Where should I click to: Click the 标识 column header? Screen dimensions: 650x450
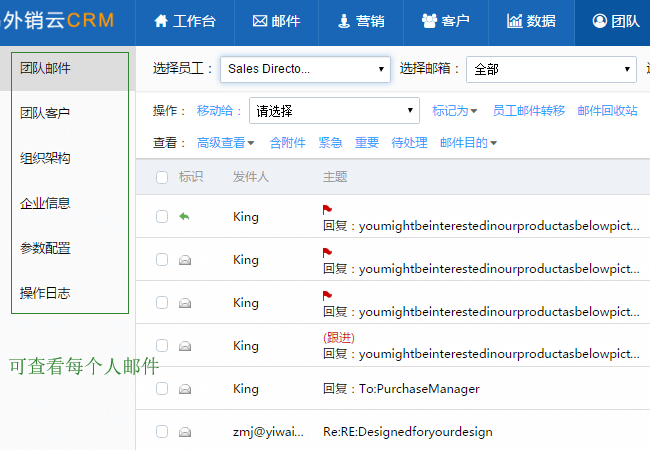(x=191, y=177)
